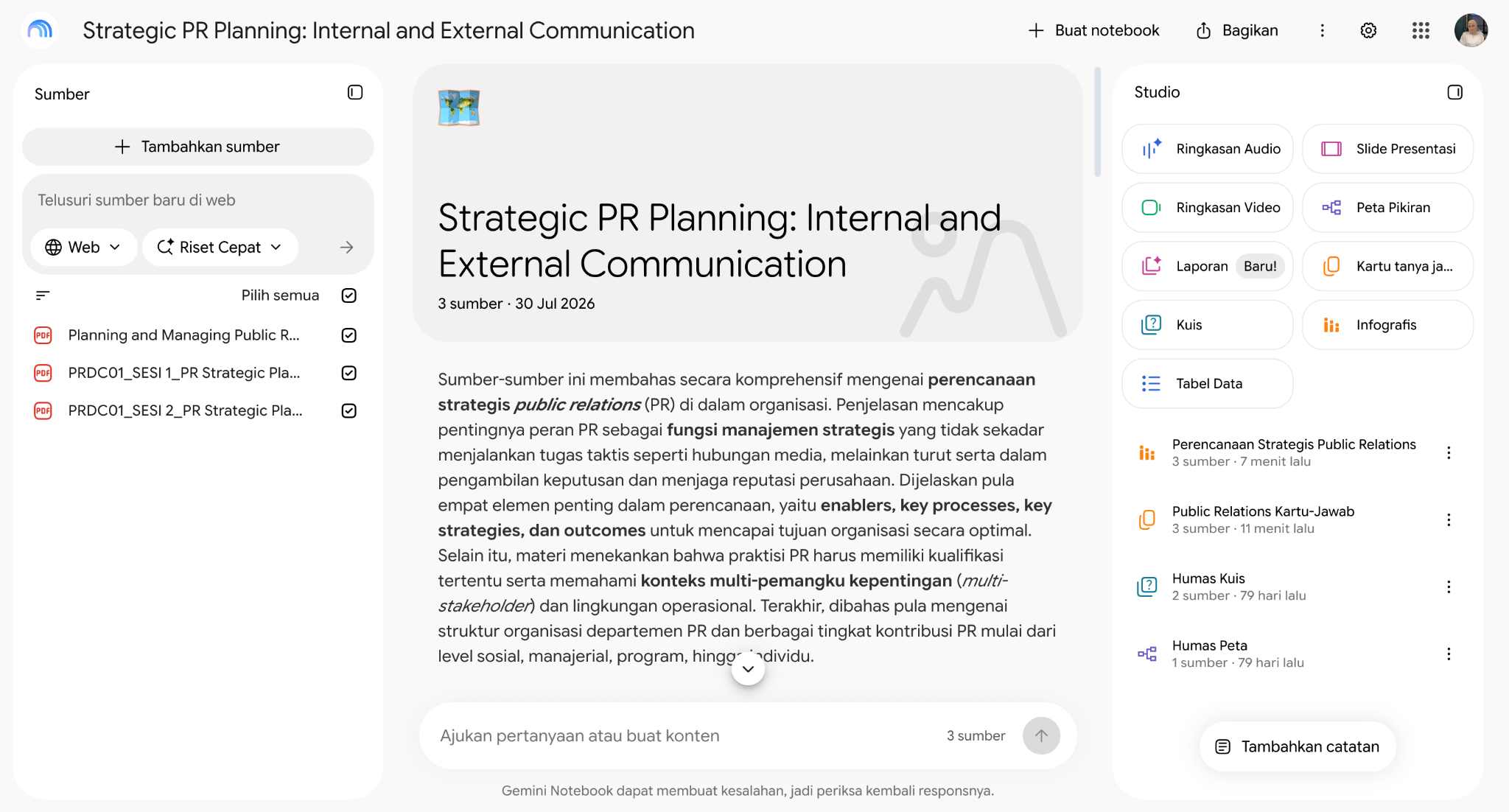Click the NotebookLM logo icon
This screenshot has width=1509, height=812.
(x=40, y=30)
